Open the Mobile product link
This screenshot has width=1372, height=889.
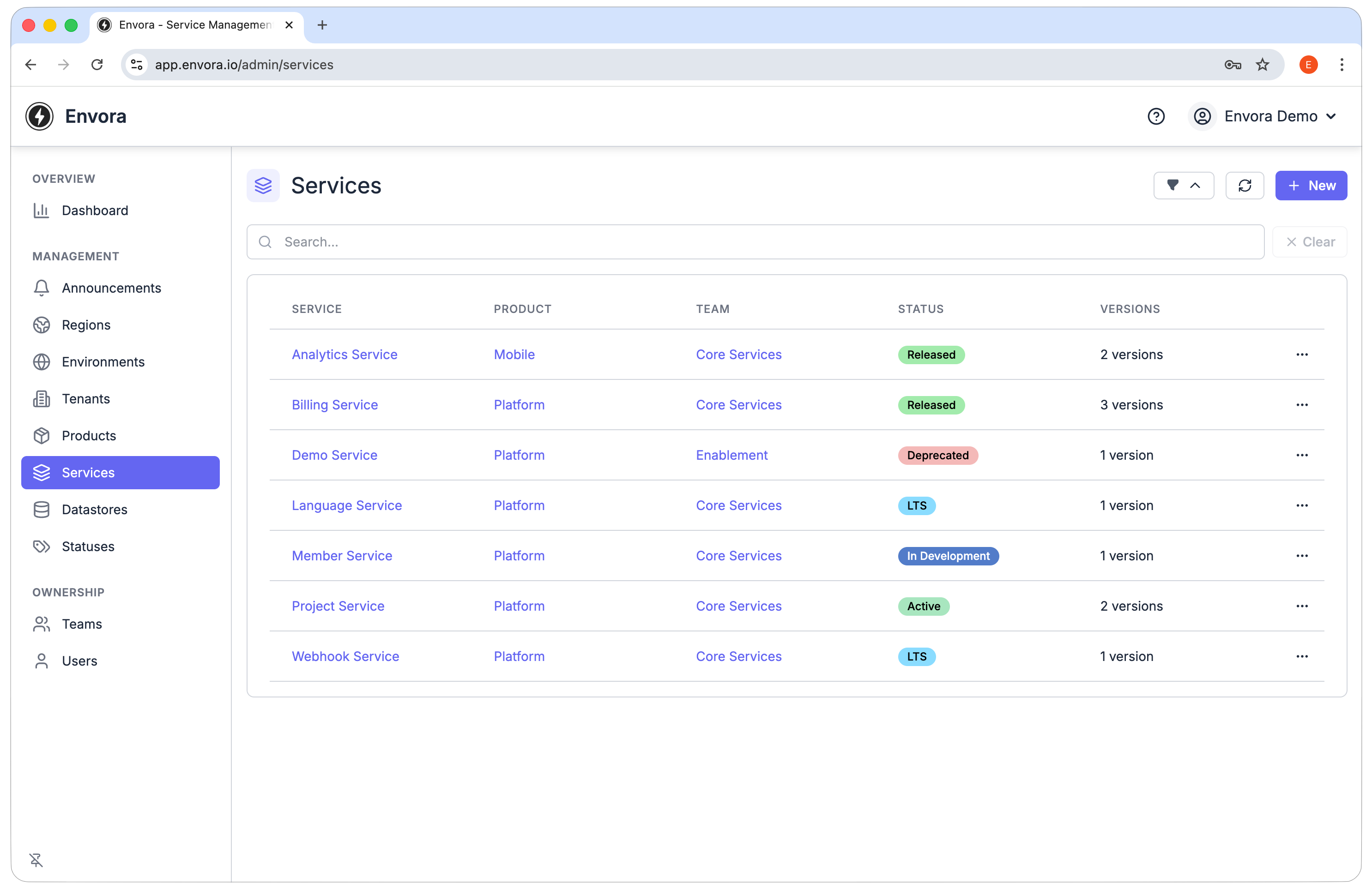pos(514,354)
